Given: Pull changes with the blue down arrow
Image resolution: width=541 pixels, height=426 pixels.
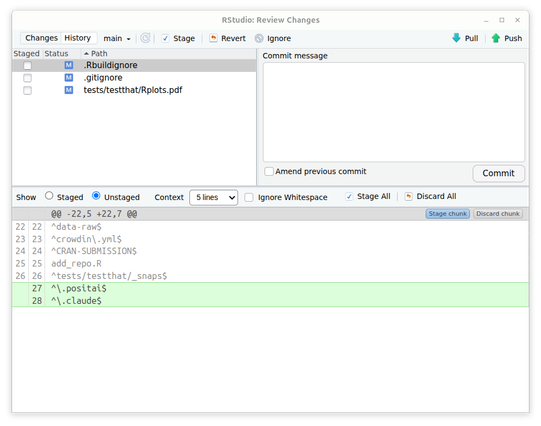Looking at the screenshot, I should click(456, 38).
